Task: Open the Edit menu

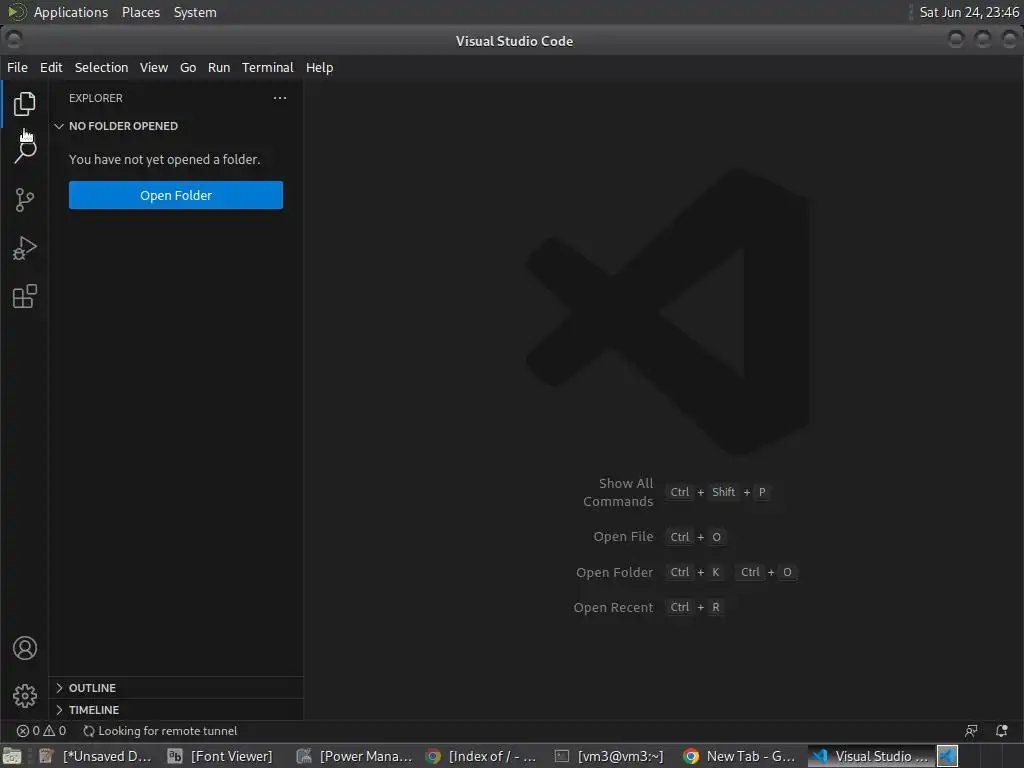Action: click(51, 67)
